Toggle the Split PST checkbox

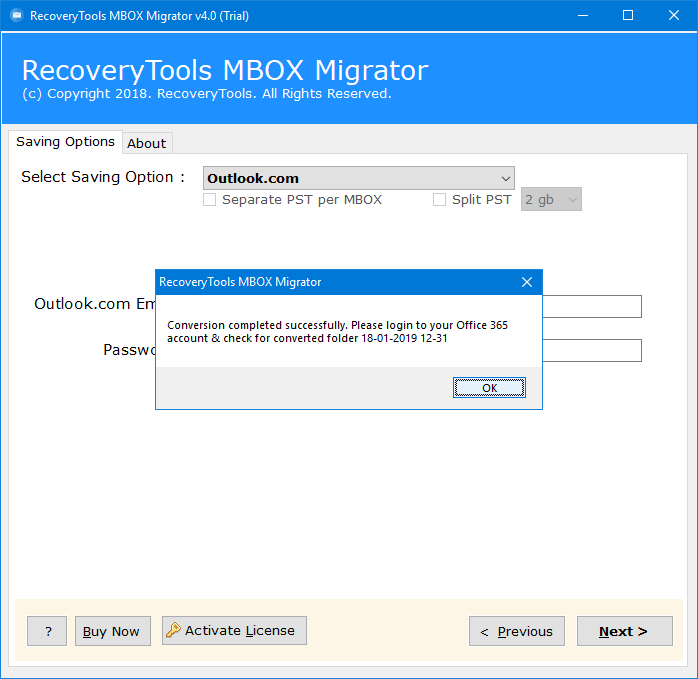(x=439, y=199)
